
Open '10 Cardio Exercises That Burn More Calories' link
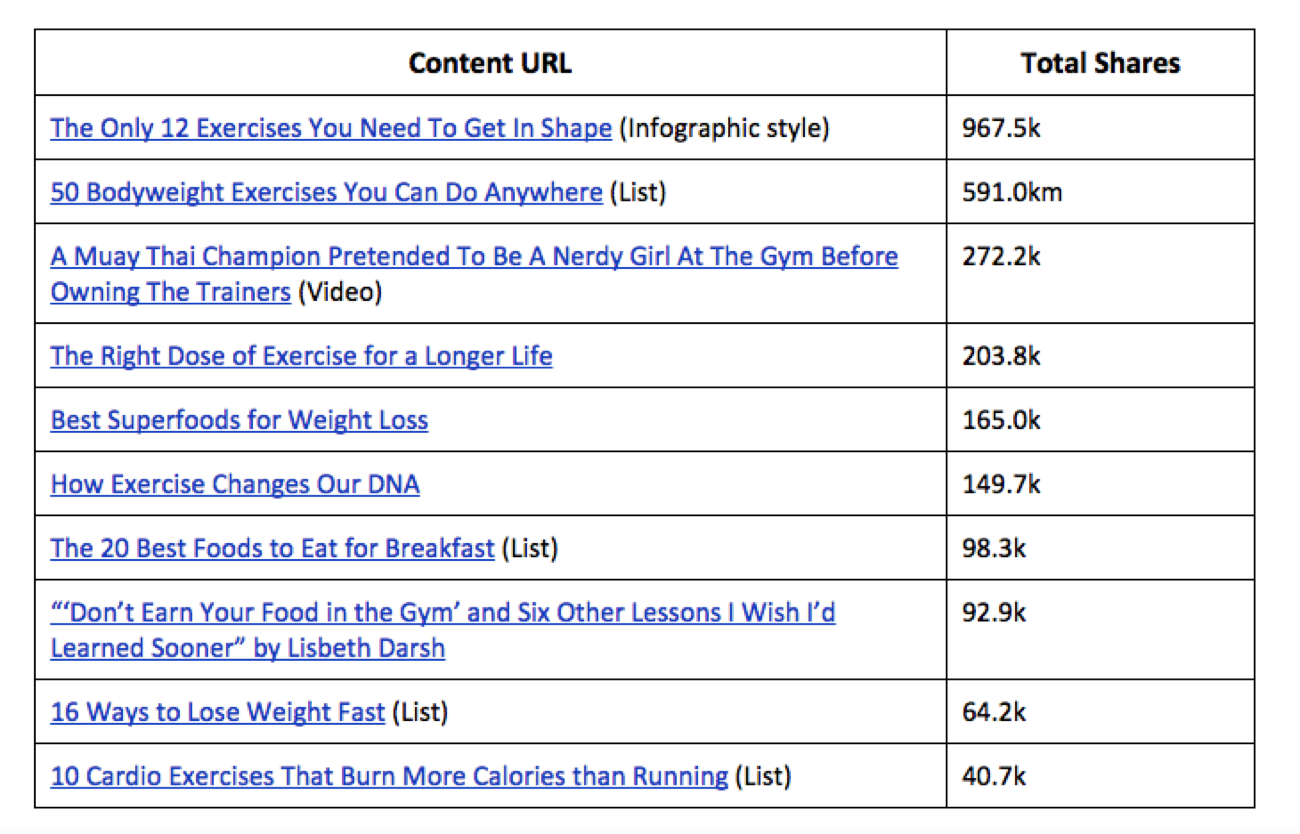pos(389,776)
